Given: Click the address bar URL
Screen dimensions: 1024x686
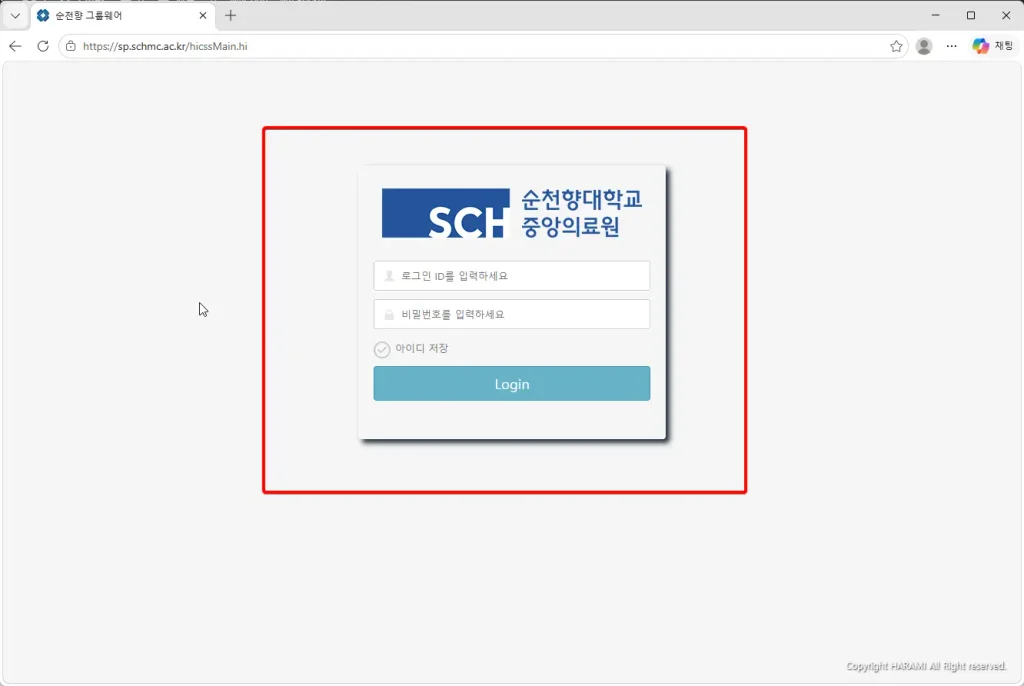Looking at the screenshot, I should click(165, 46).
